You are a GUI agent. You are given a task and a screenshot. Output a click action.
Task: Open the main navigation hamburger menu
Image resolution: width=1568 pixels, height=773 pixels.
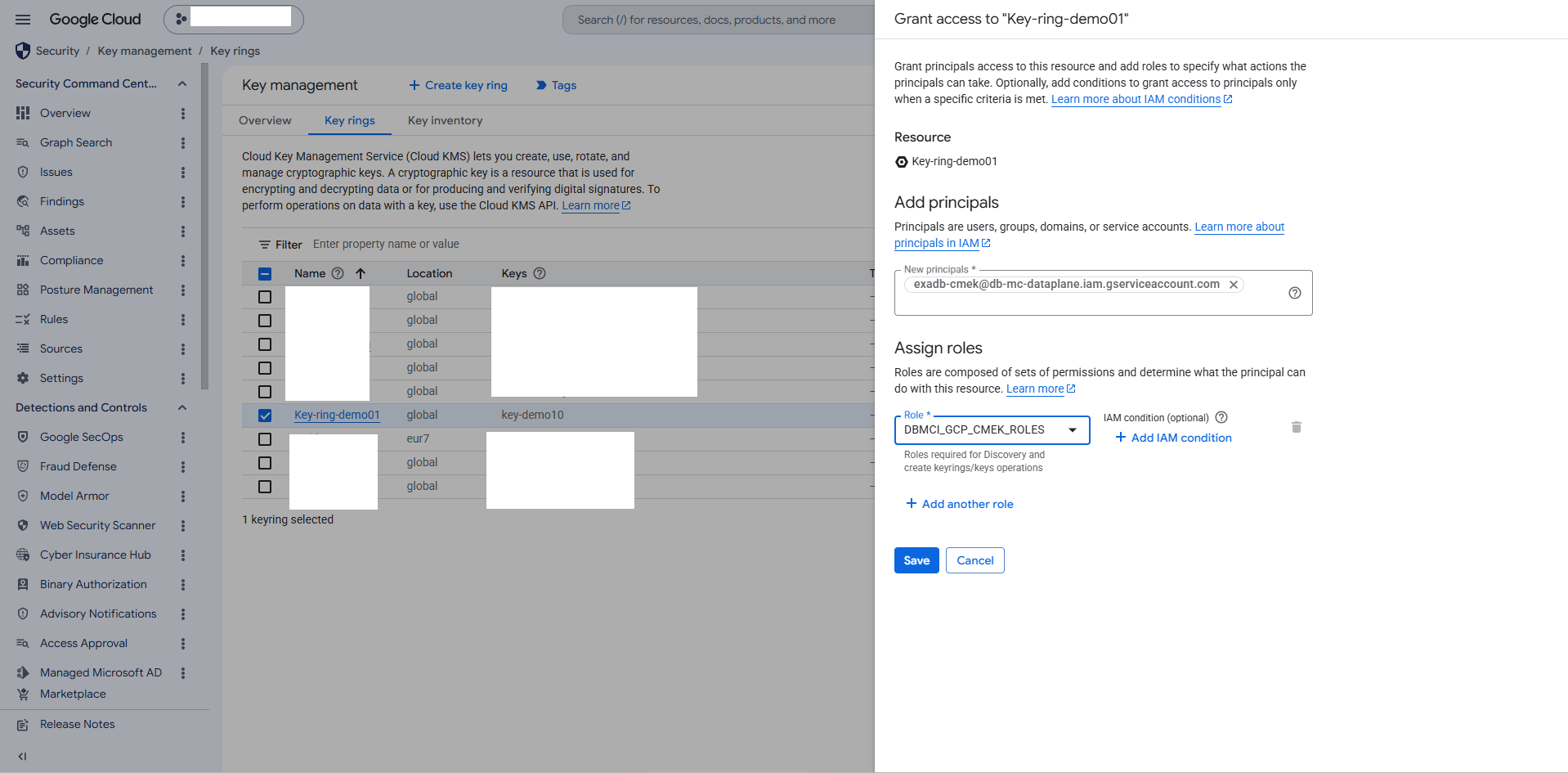[x=23, y=19]
